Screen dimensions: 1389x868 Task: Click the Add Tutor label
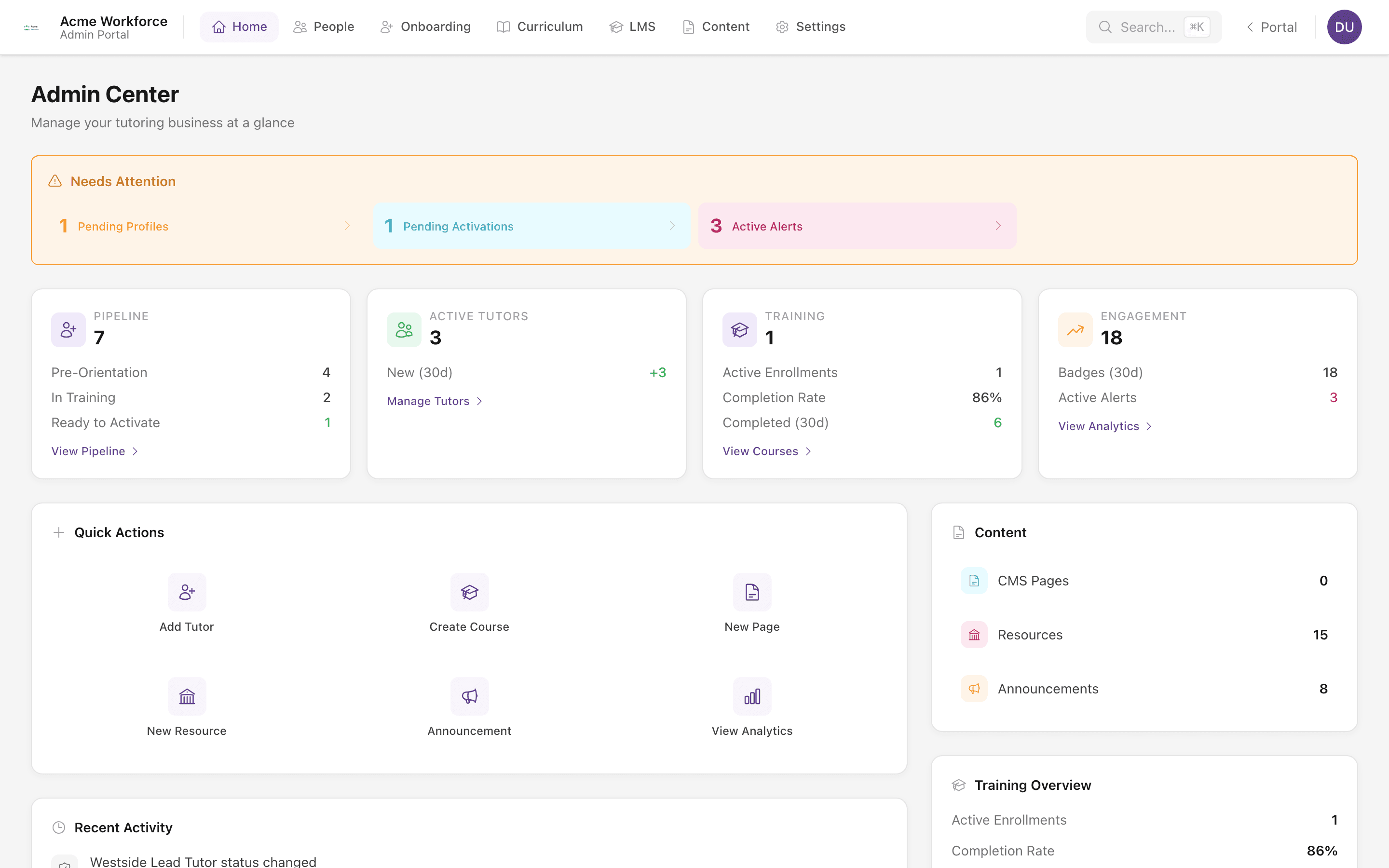[x=187, y=626]
